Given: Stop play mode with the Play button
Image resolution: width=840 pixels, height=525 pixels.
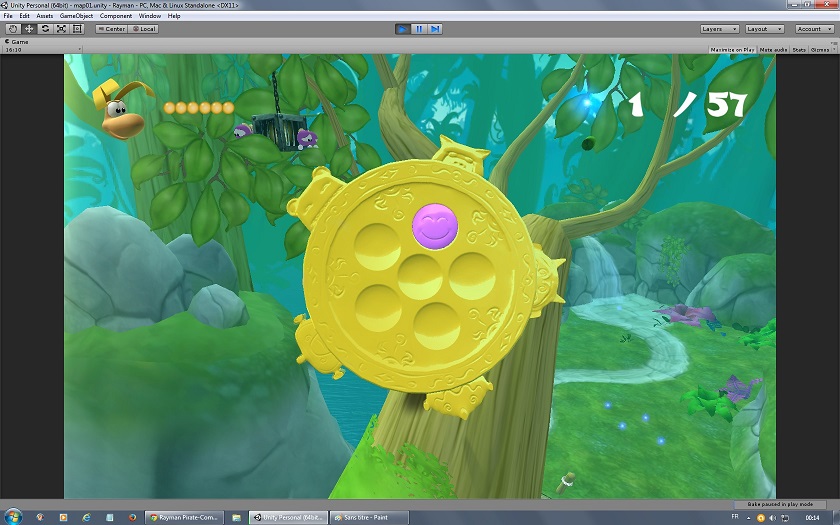Looking at the screenshot, I should 402,29.
